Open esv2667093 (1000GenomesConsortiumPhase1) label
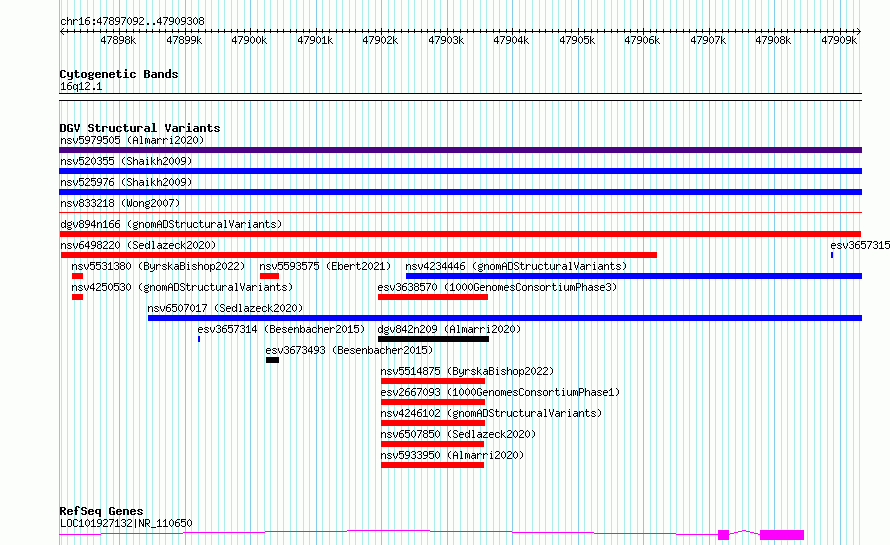 coord(500,392)
